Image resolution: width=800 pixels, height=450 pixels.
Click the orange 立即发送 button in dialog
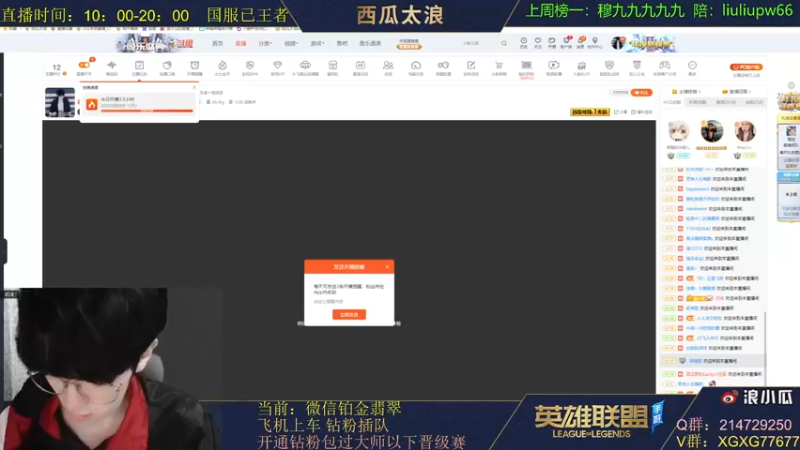(349, 315)
